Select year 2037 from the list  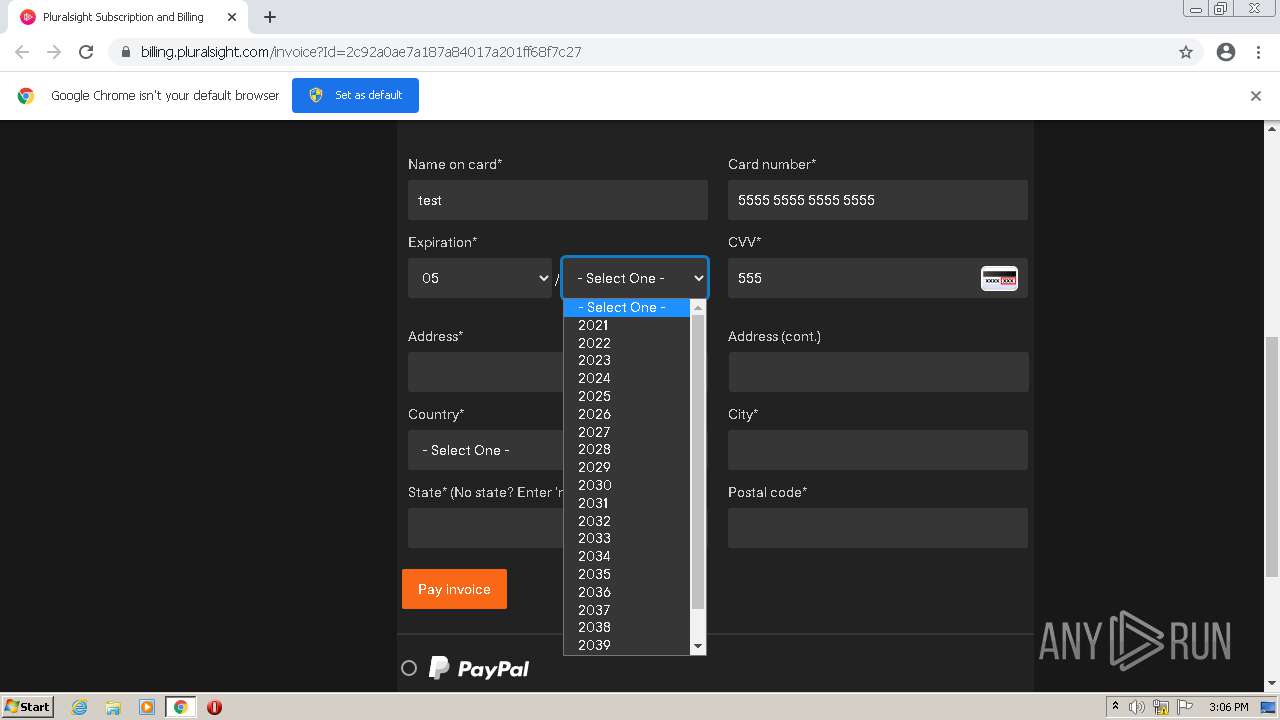coord(627,610)
